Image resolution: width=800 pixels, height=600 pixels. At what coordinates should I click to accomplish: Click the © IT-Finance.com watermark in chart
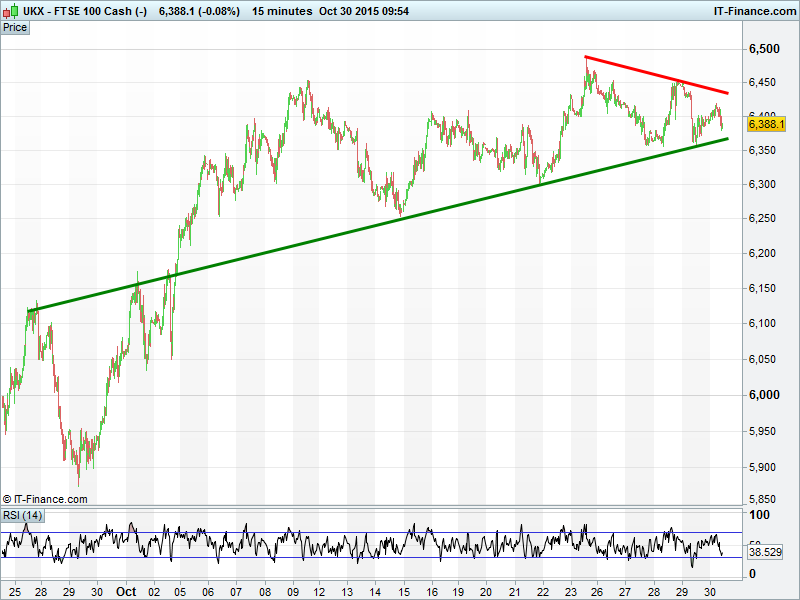tap(45, 499)
